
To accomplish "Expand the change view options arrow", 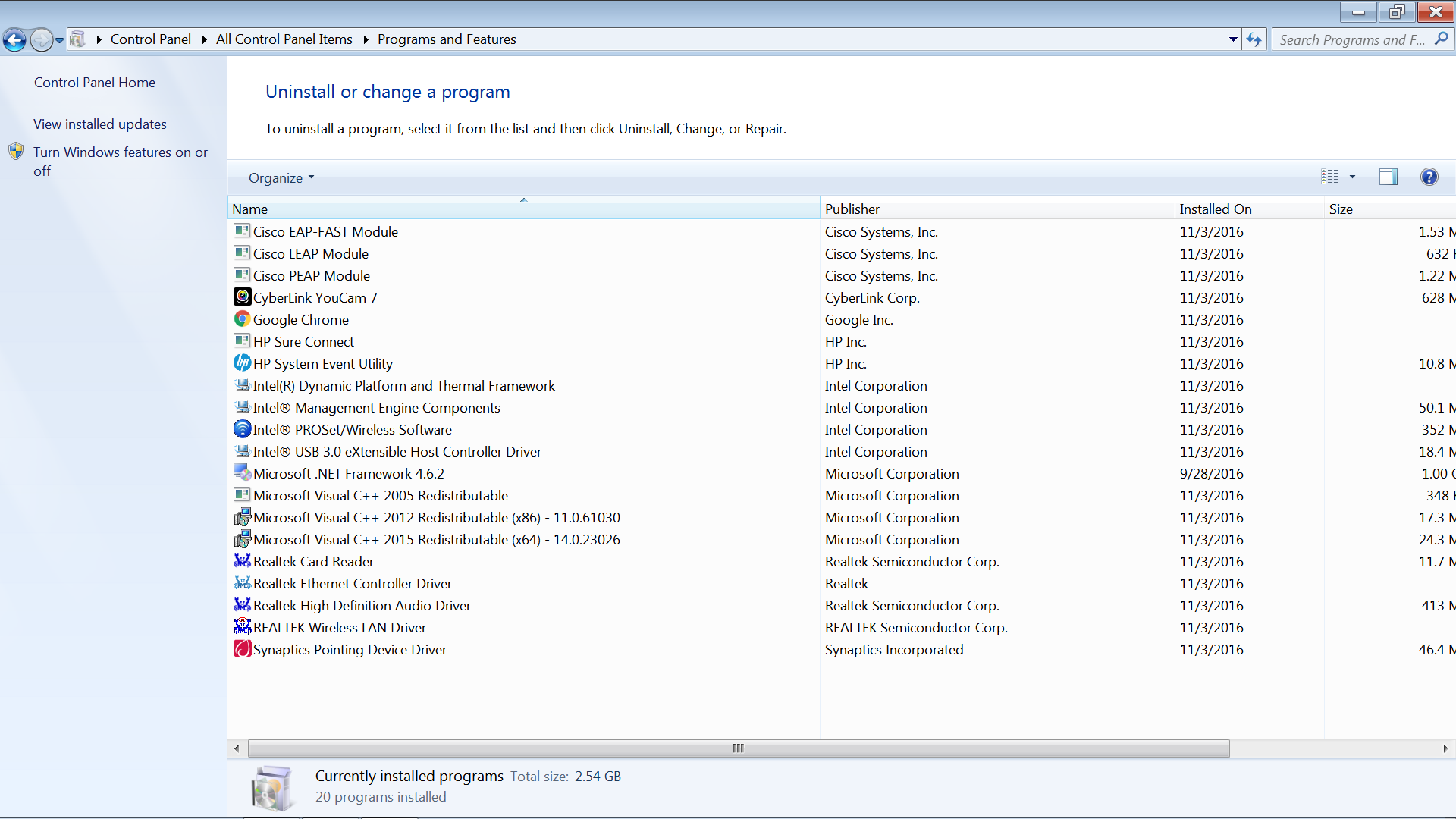I will tap(1352, 177).
